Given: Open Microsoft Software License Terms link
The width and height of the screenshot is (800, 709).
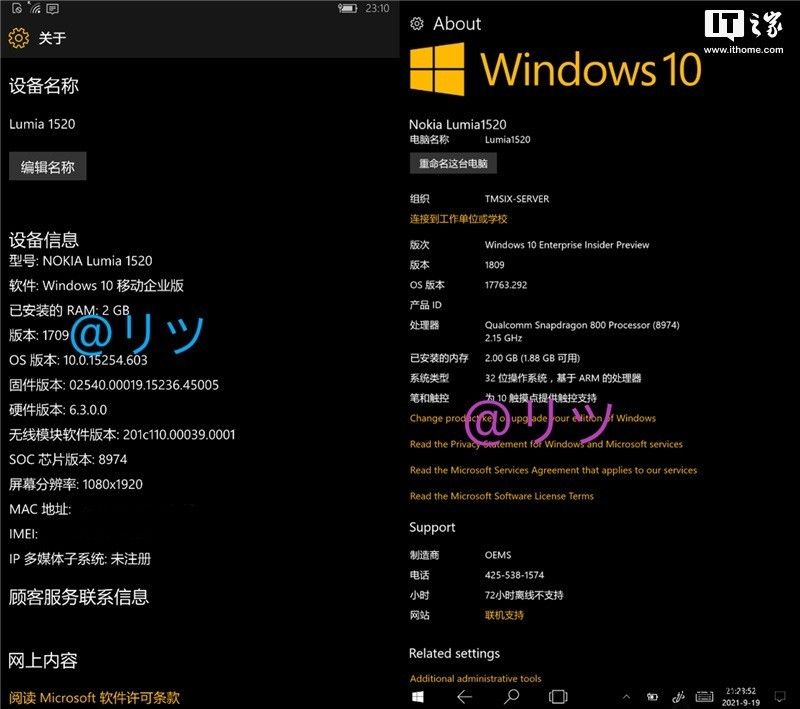Looking at the screenshot, I should click(502, 496).
